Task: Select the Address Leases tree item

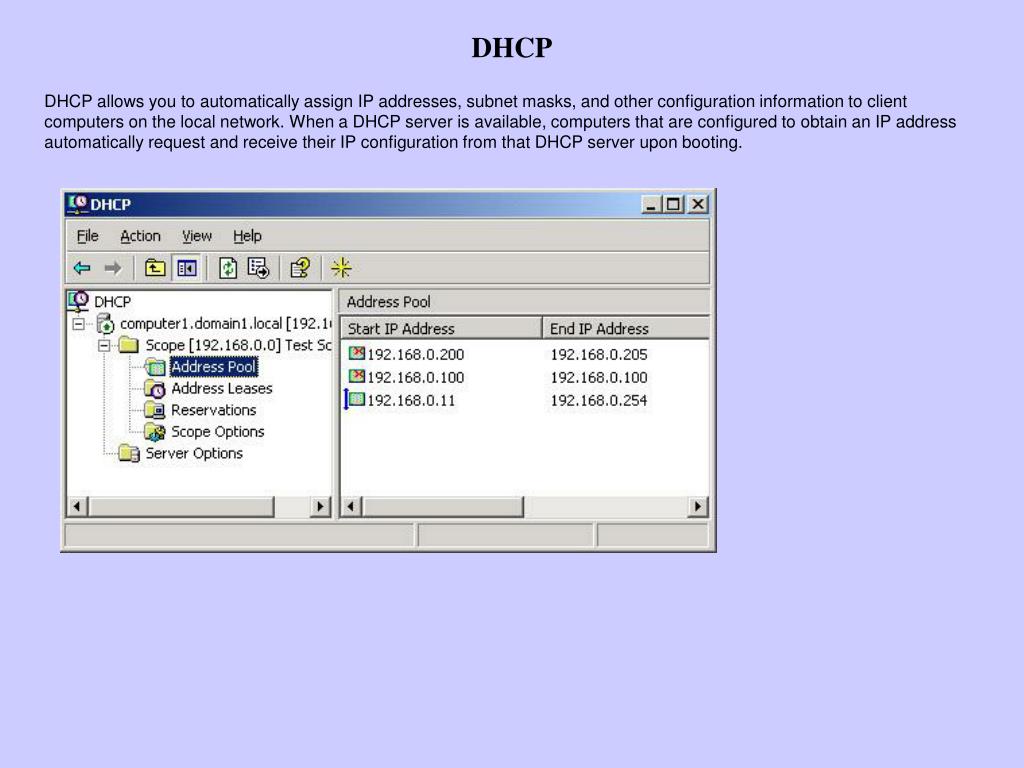Action: pyautogui.click(x=222, y=389)
